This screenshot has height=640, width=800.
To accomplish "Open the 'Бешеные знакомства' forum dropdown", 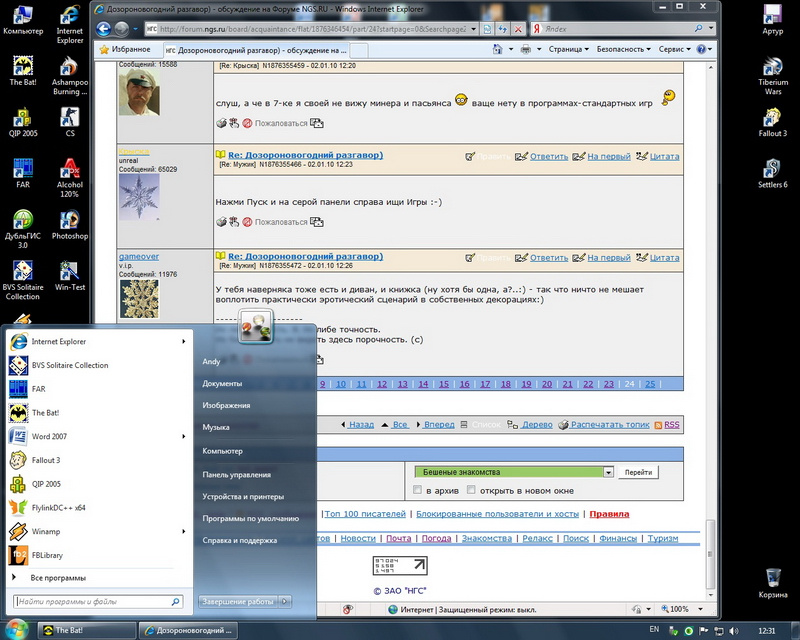I will pos(514,472).
